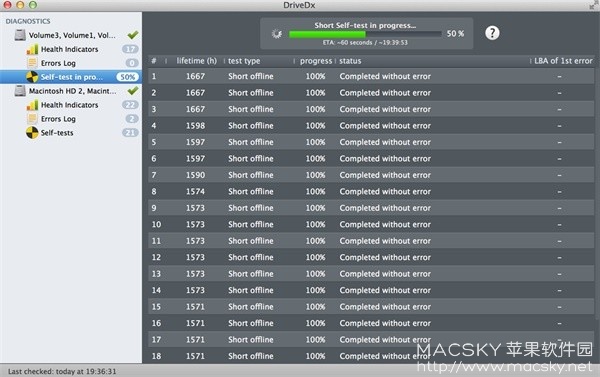
Task: Open Self-tests under Macintosh HD 2
Action: coord(57,133)
